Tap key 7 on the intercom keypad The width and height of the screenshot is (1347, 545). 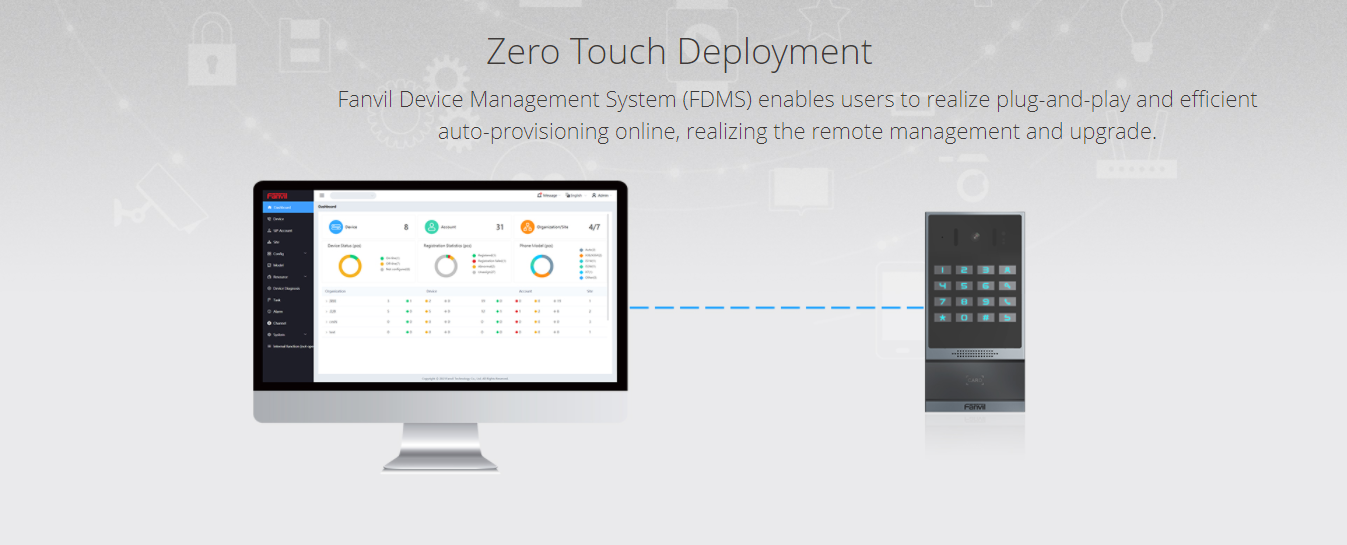[943, 302]
